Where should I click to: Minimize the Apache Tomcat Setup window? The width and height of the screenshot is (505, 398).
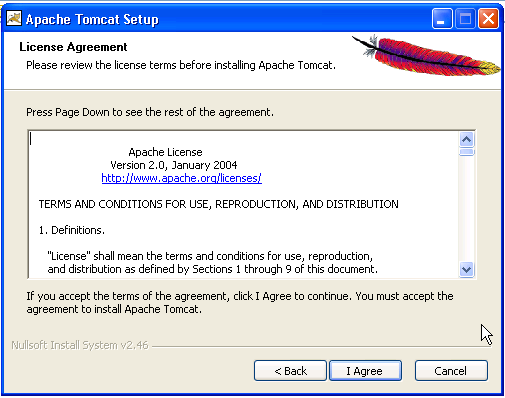click(x=442, y=19)
